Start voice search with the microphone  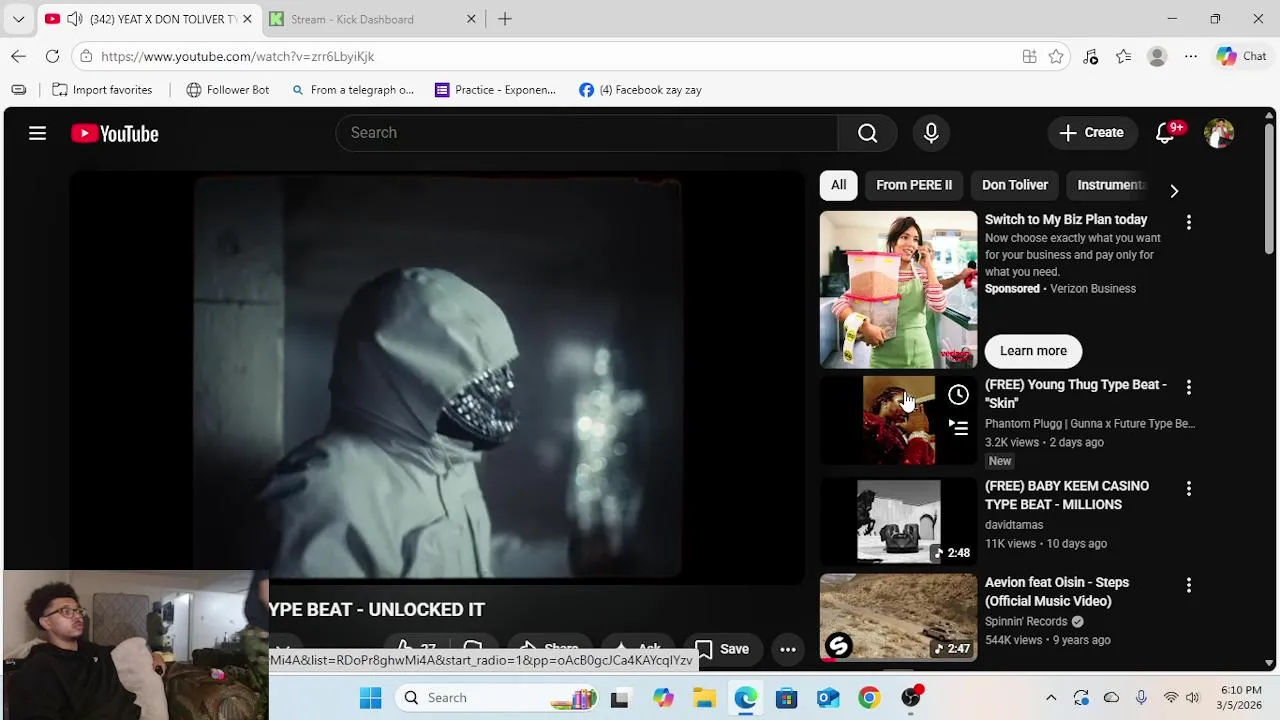click(931, 133)
